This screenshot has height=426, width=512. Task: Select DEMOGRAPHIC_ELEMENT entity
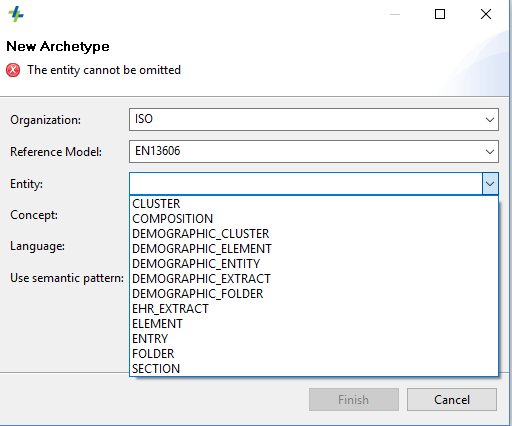click(314, 249)
